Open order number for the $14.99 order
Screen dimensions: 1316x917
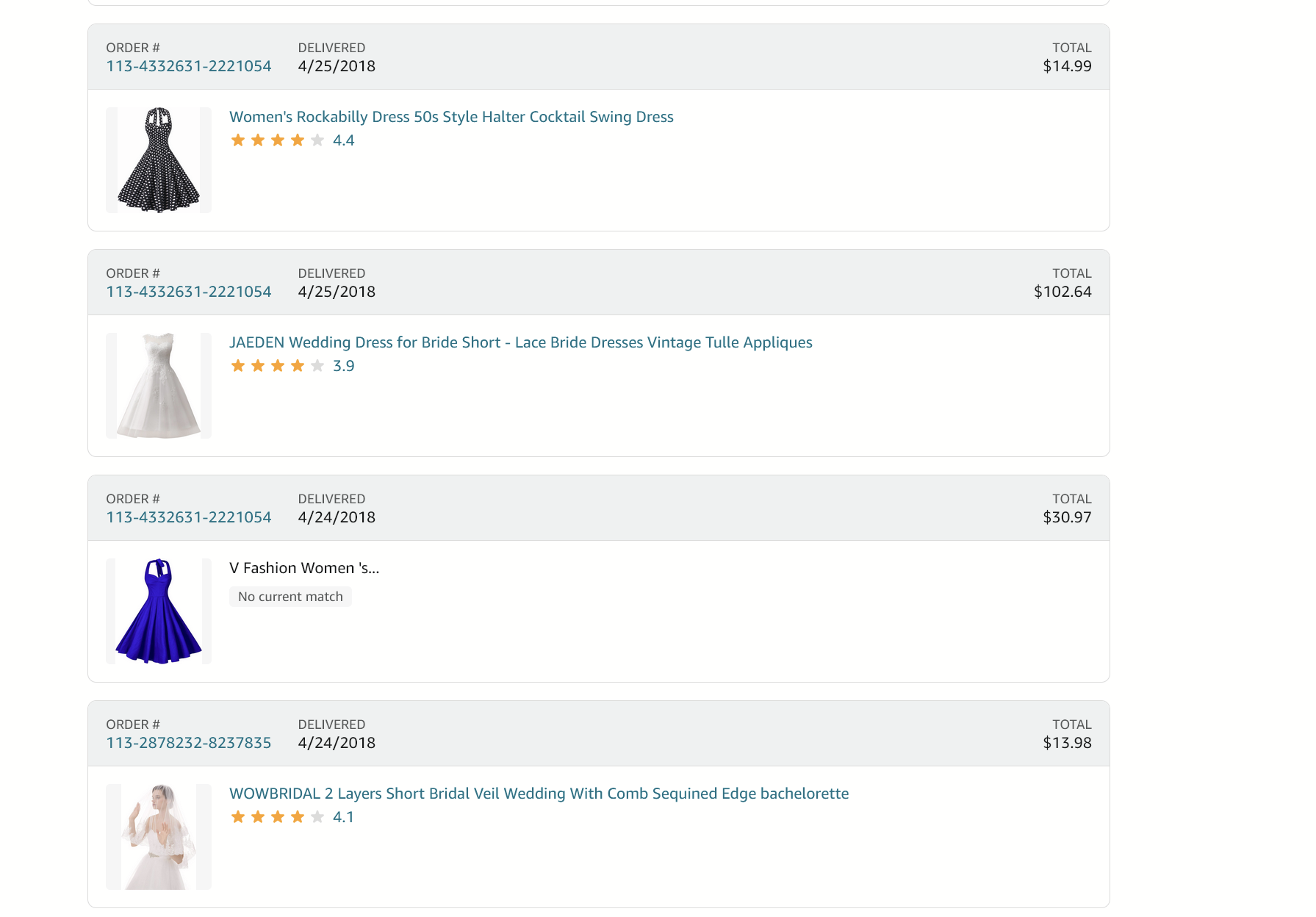point(189,66)
